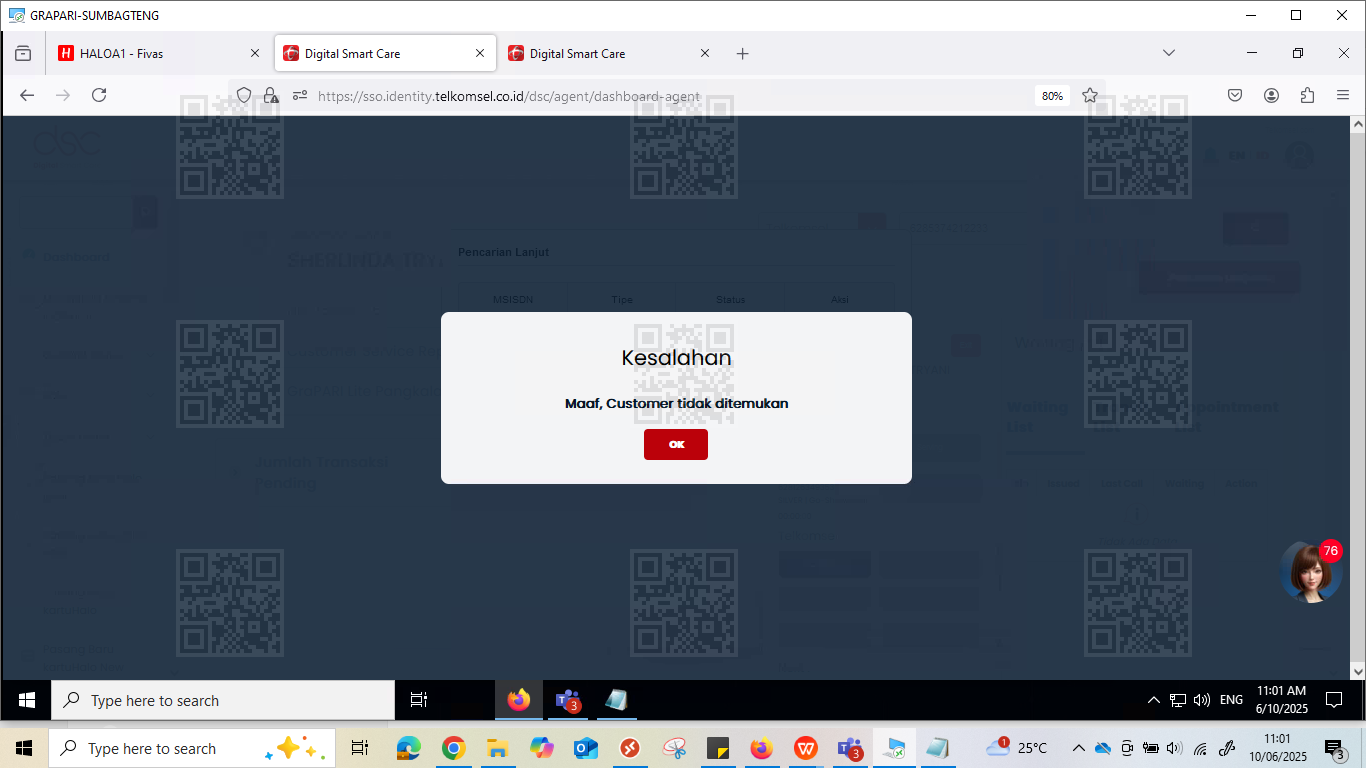Image resolution: width=1366 pixels, height=768 pixels.
Task: Open the host Windows Start button
Action: click(x=24, y=748)
